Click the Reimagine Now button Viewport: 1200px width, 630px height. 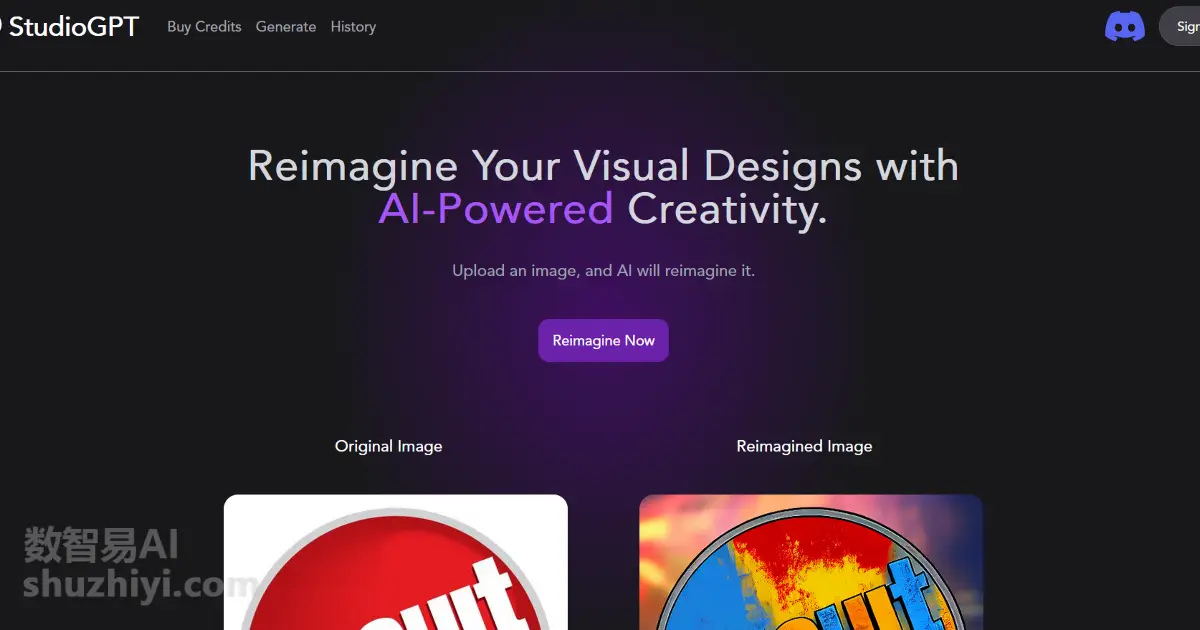click(x=603, y=341)
